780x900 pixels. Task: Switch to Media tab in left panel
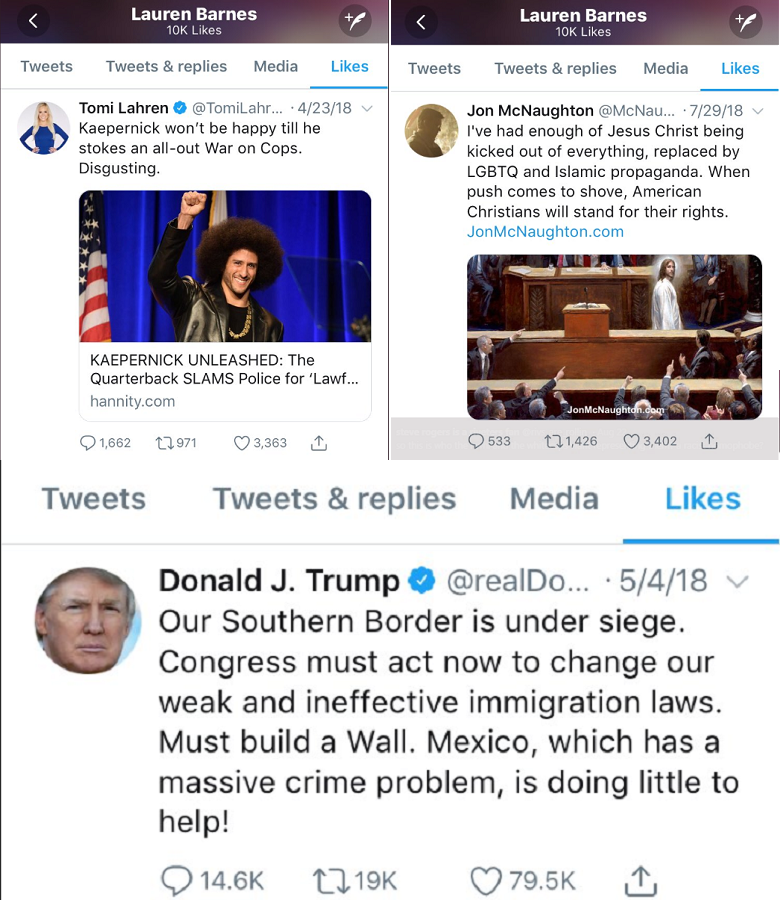[275, 67]
